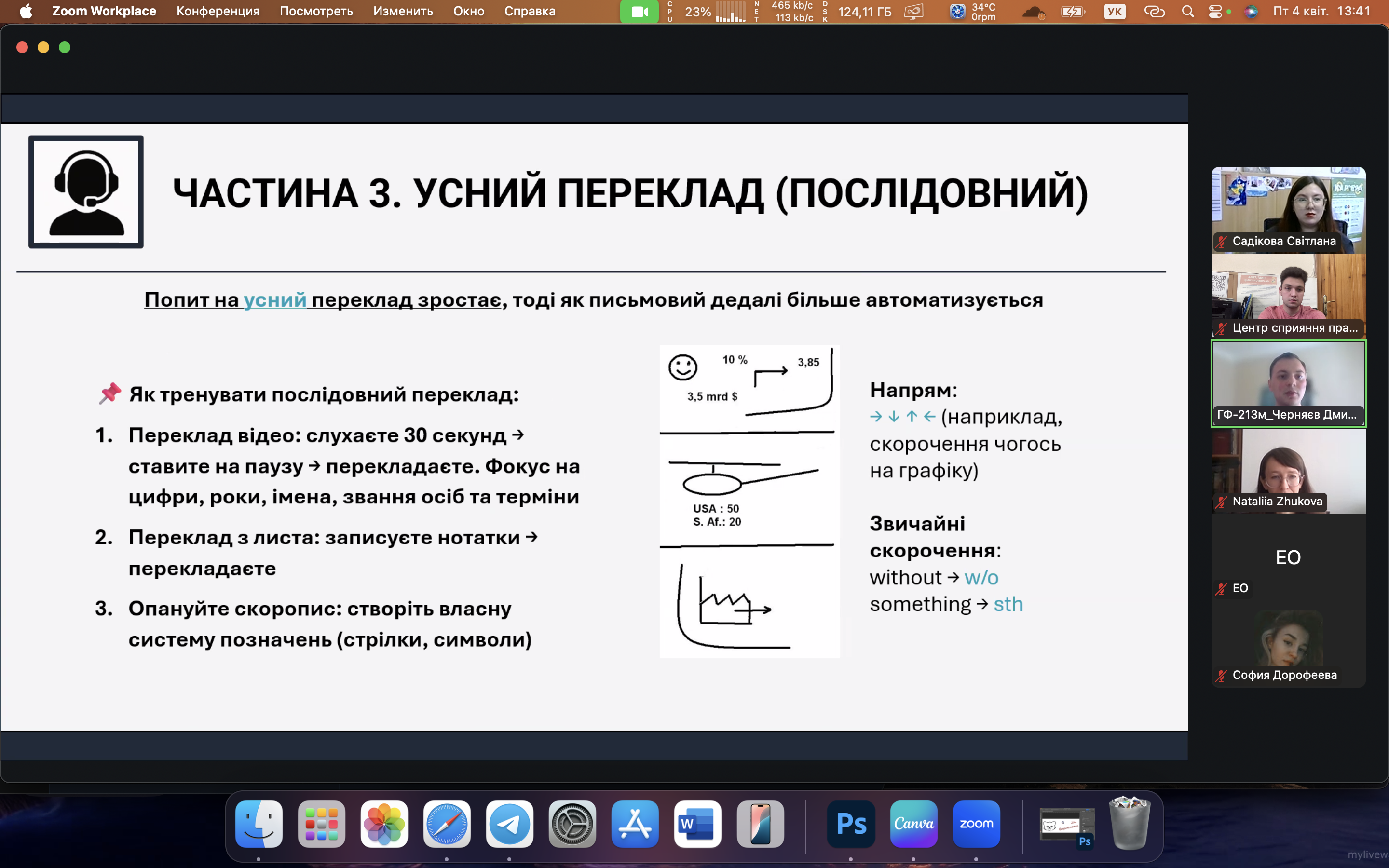Switch УК keyboard input language indicator
The image size is (1389, 868).
[1114, 12]
